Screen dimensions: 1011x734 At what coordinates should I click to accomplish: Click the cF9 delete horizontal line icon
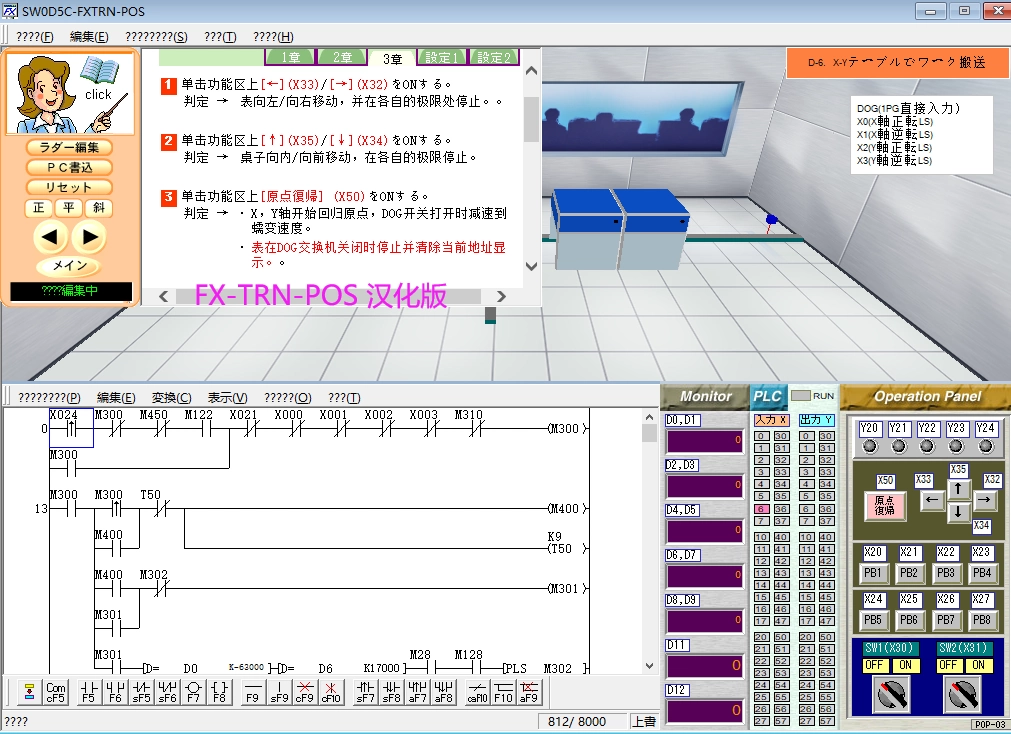306,691
